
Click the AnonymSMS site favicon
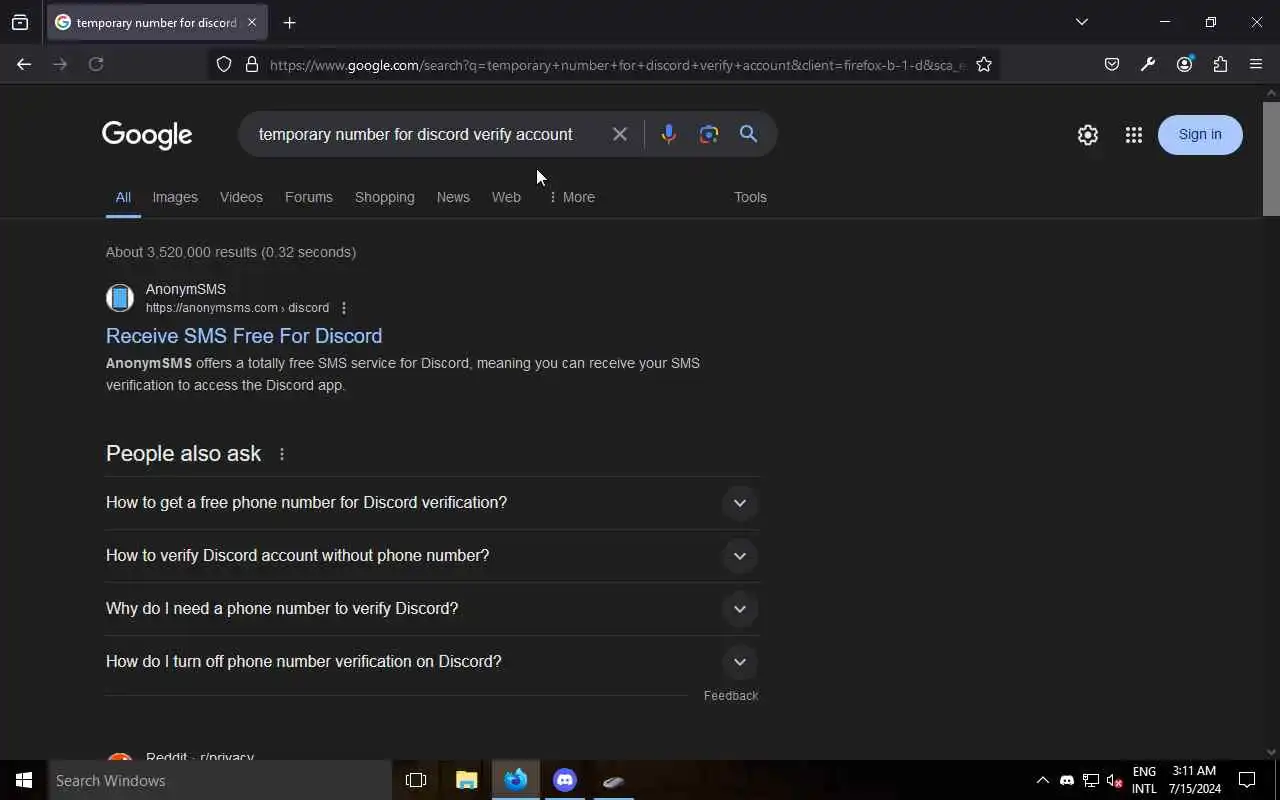click(120, 298)
